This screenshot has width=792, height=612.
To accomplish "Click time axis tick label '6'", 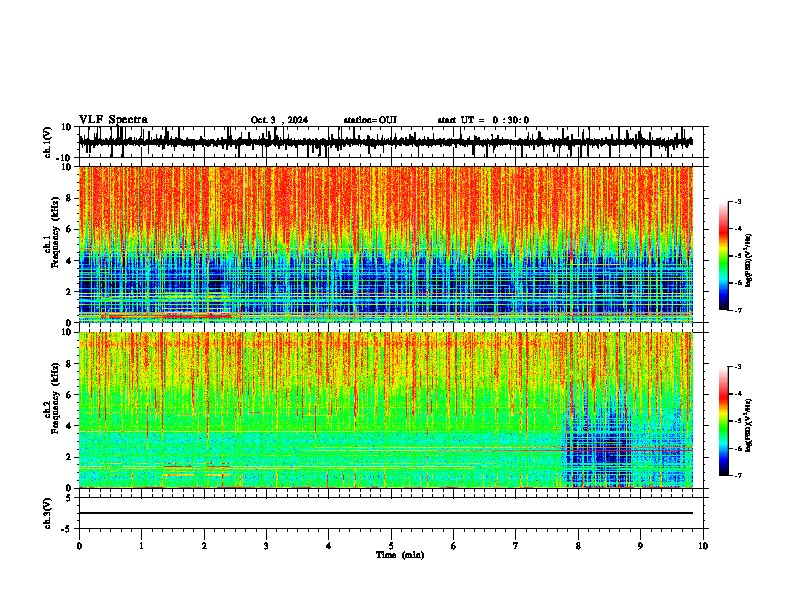I will coord(454,546).
